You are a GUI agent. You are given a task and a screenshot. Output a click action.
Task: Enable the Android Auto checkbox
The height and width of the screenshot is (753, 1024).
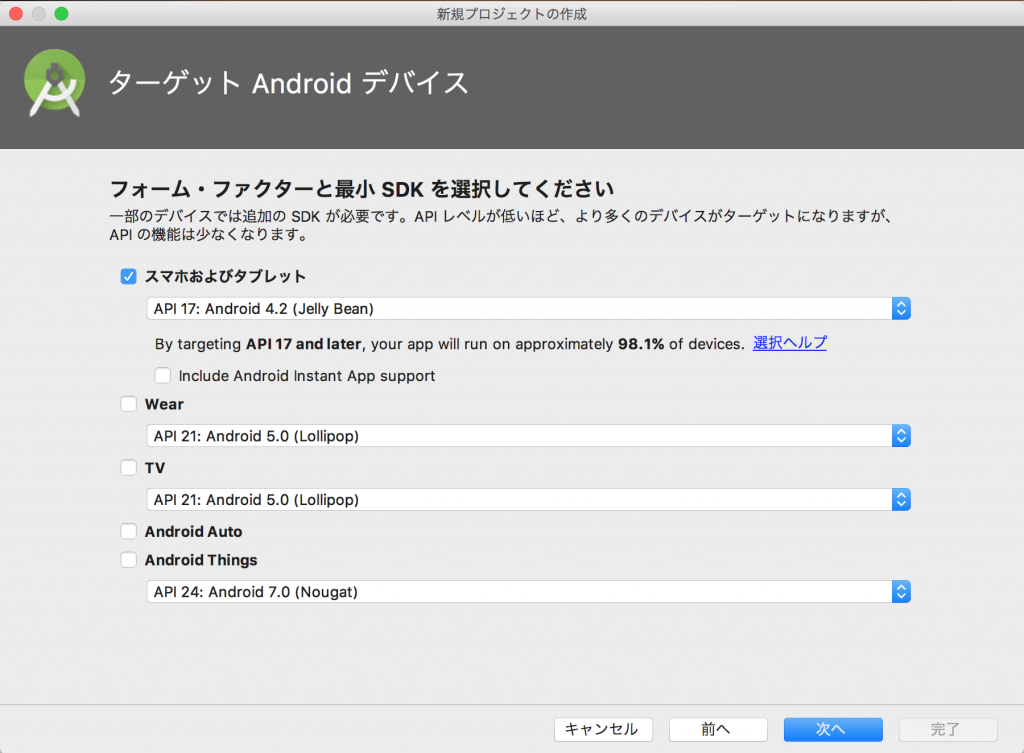pyautogui.click(x=129, y=532)
